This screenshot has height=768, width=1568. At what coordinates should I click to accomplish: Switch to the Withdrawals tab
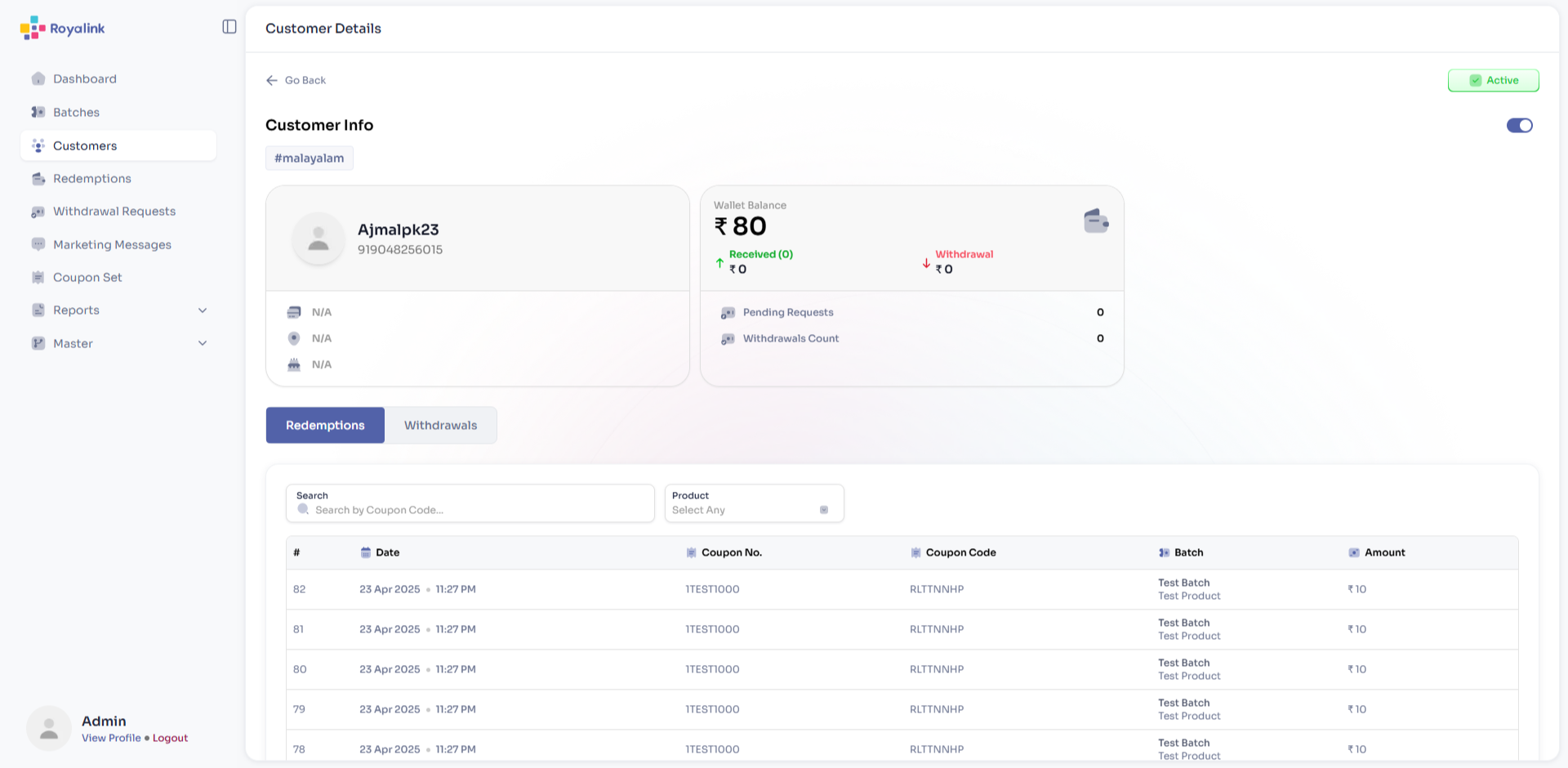[x=440, y=426]
